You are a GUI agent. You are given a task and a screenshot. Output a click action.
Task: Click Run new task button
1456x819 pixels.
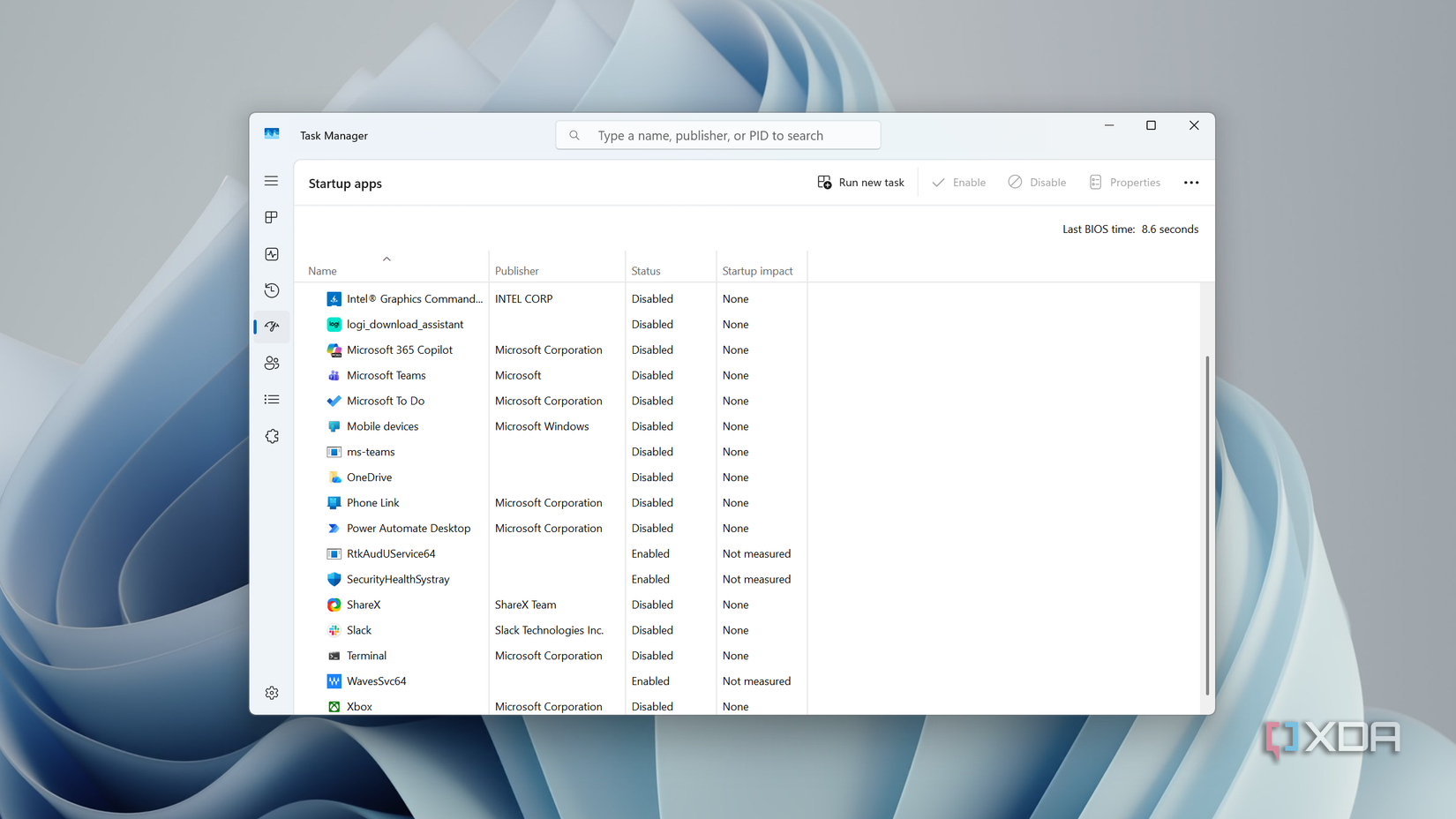coord(860,183)
